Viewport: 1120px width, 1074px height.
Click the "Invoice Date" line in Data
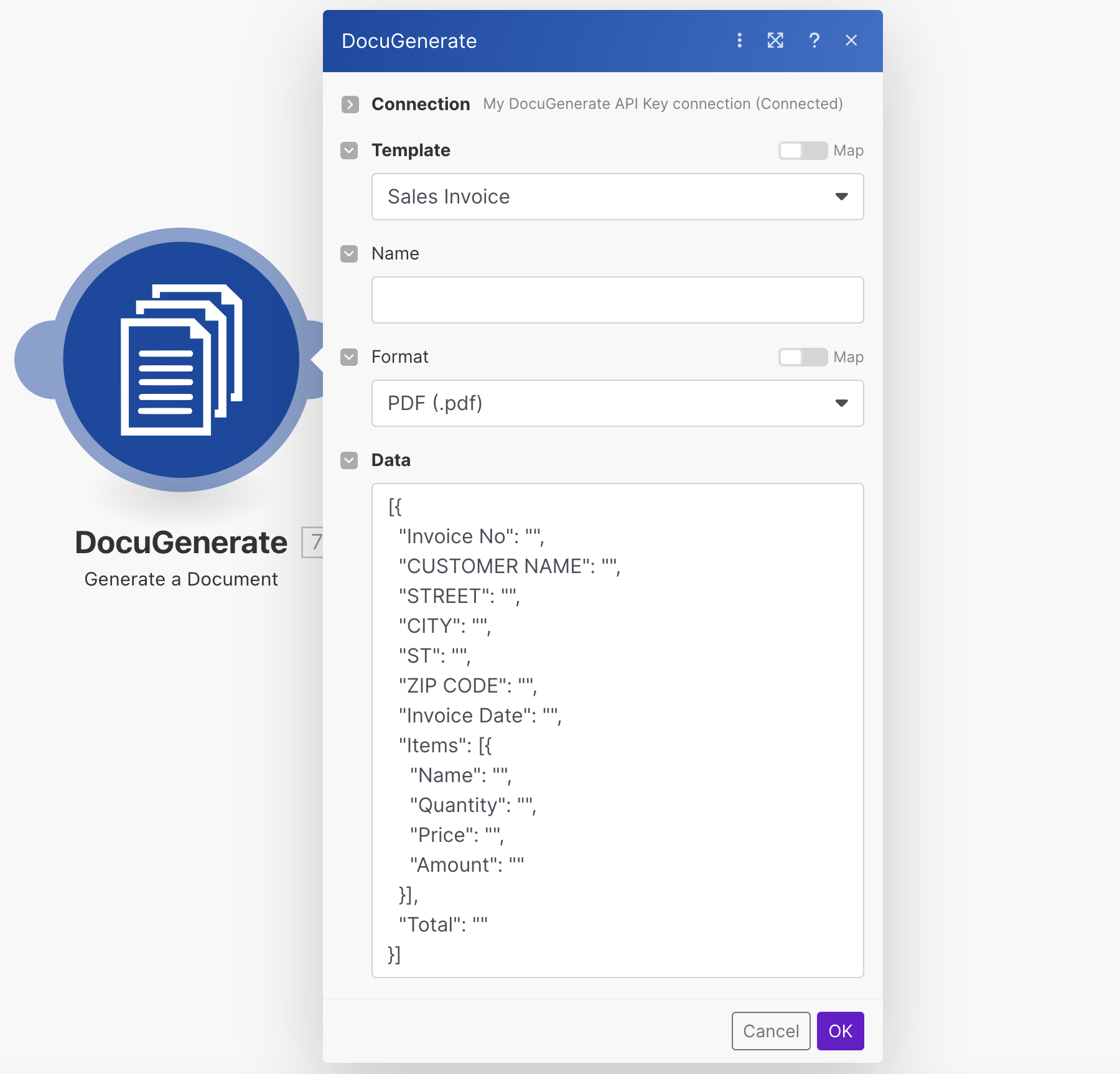pyautogui.click(x=480, y=716)
